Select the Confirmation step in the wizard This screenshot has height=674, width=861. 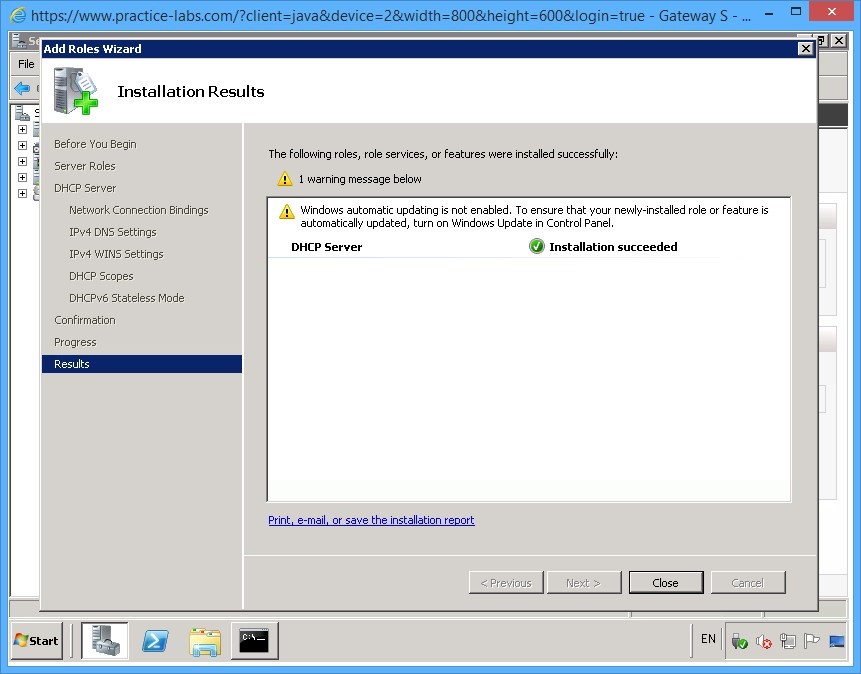(x=84, y=319)
